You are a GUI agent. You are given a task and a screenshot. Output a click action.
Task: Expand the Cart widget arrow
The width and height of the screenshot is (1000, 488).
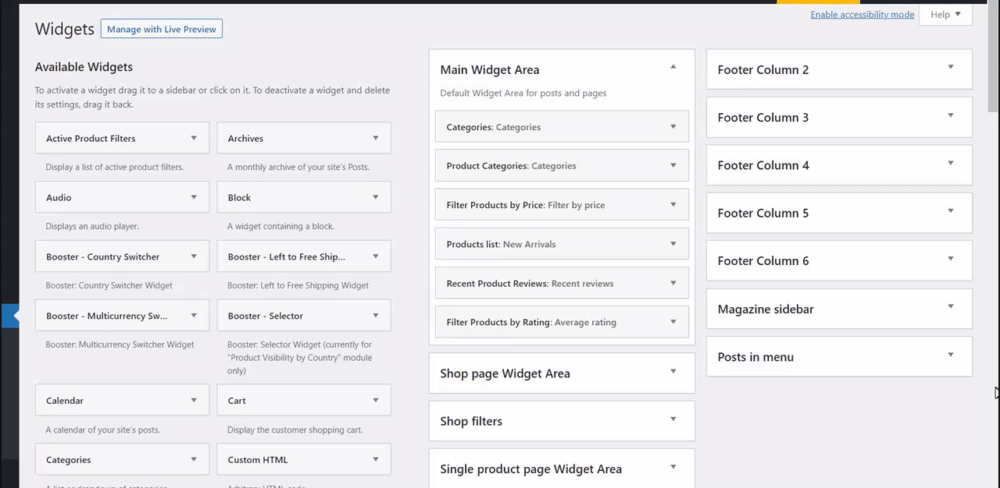376,400
